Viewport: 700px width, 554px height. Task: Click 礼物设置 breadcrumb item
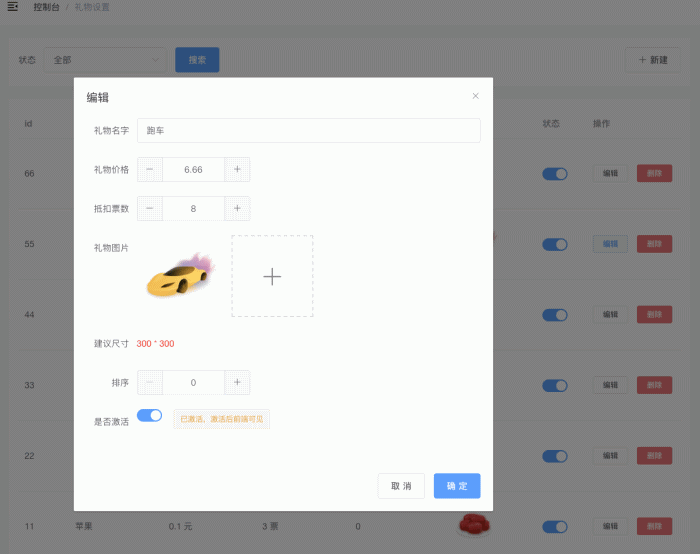click(92, 7)
